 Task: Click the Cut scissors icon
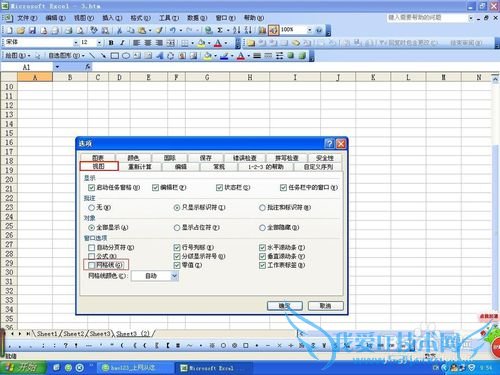119,30
